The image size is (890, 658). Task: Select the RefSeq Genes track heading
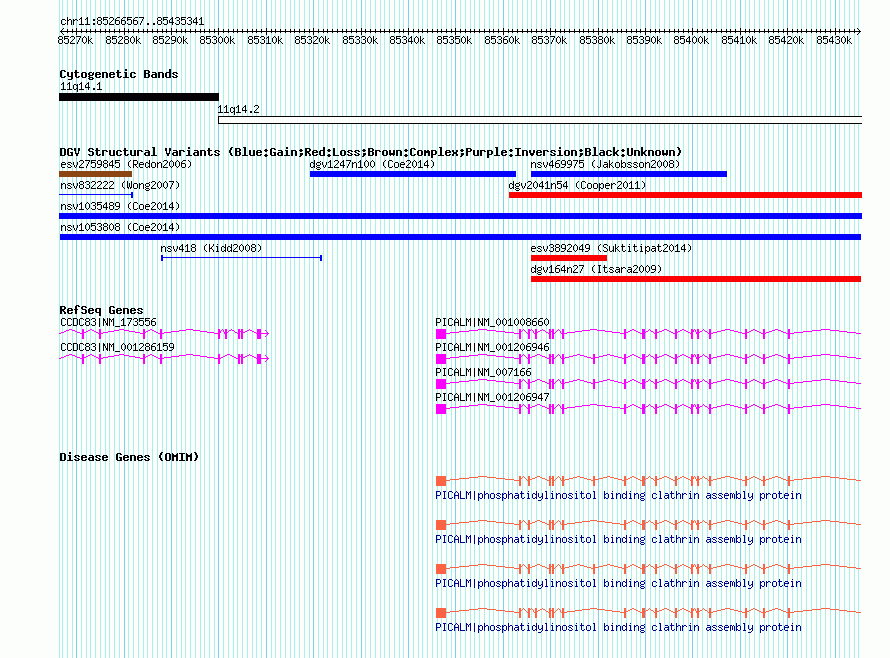coord(101,309)
